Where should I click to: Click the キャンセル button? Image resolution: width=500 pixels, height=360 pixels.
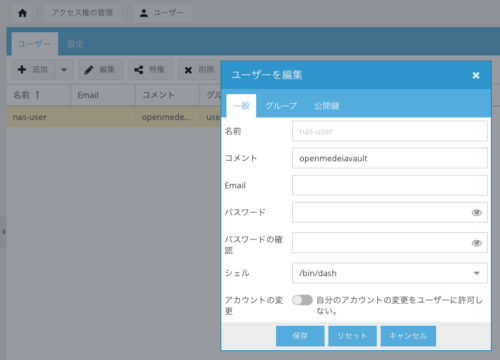pos(408,336)
